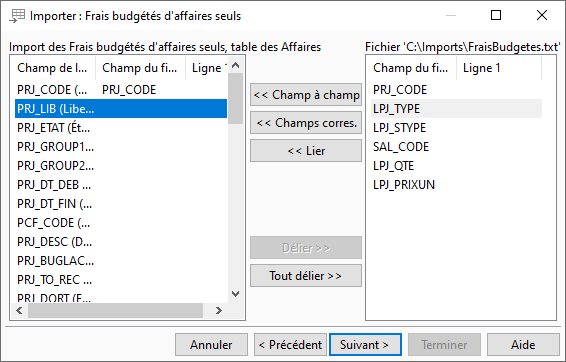The image size is (566, 362).
Task: Click the import window icon in title bar
Action: (x=17, y=16)
